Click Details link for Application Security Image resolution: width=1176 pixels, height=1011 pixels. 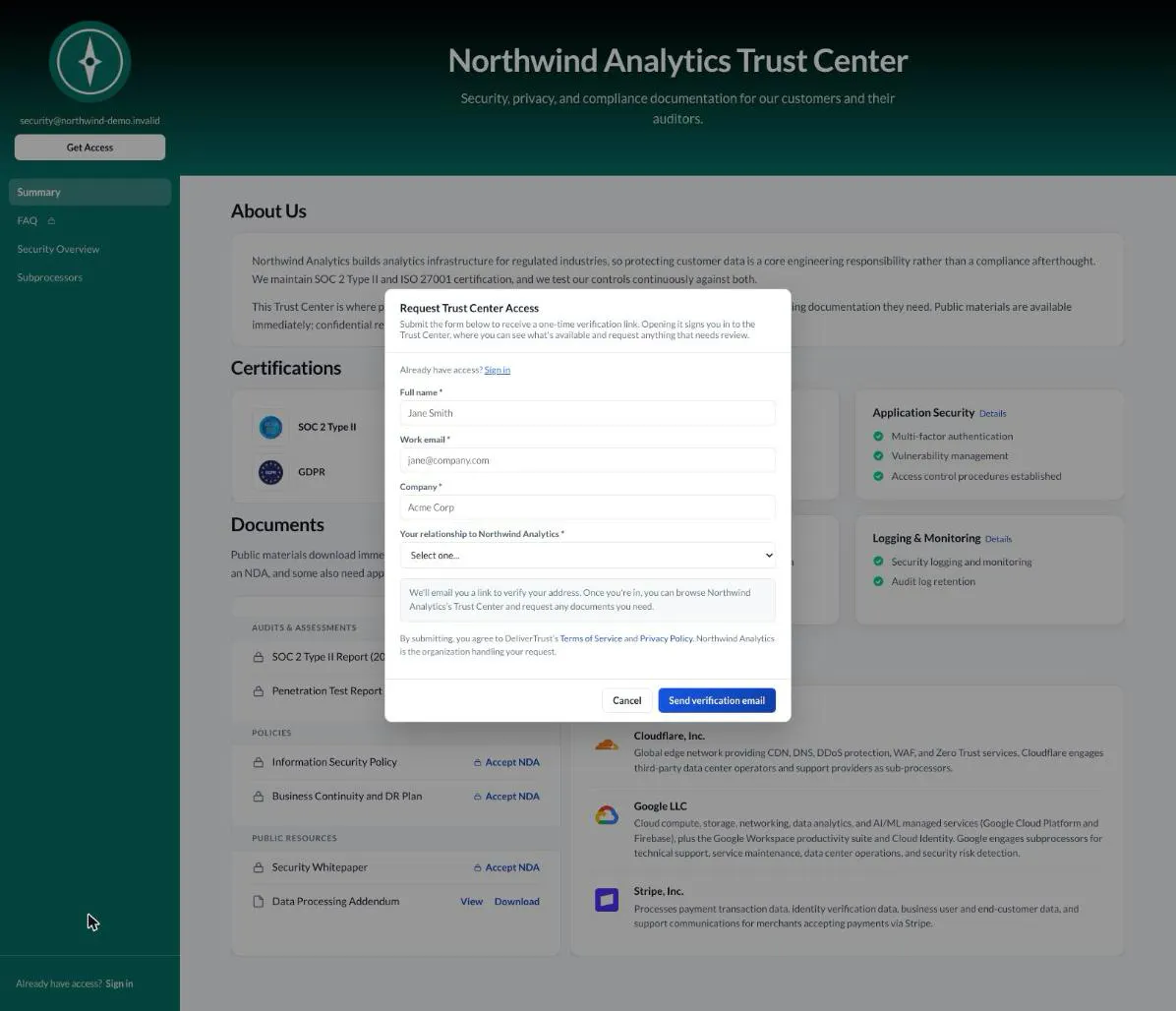(x=993, y=413)
